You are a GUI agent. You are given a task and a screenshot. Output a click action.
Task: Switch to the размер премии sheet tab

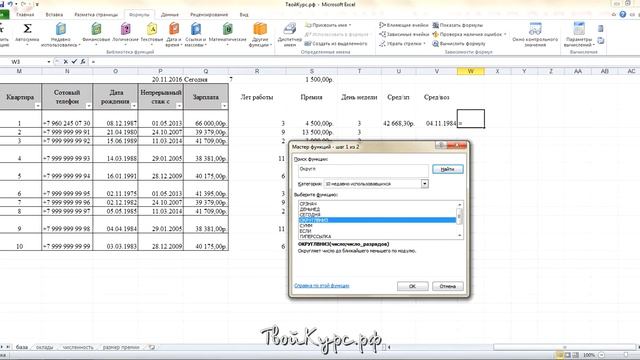121,347
